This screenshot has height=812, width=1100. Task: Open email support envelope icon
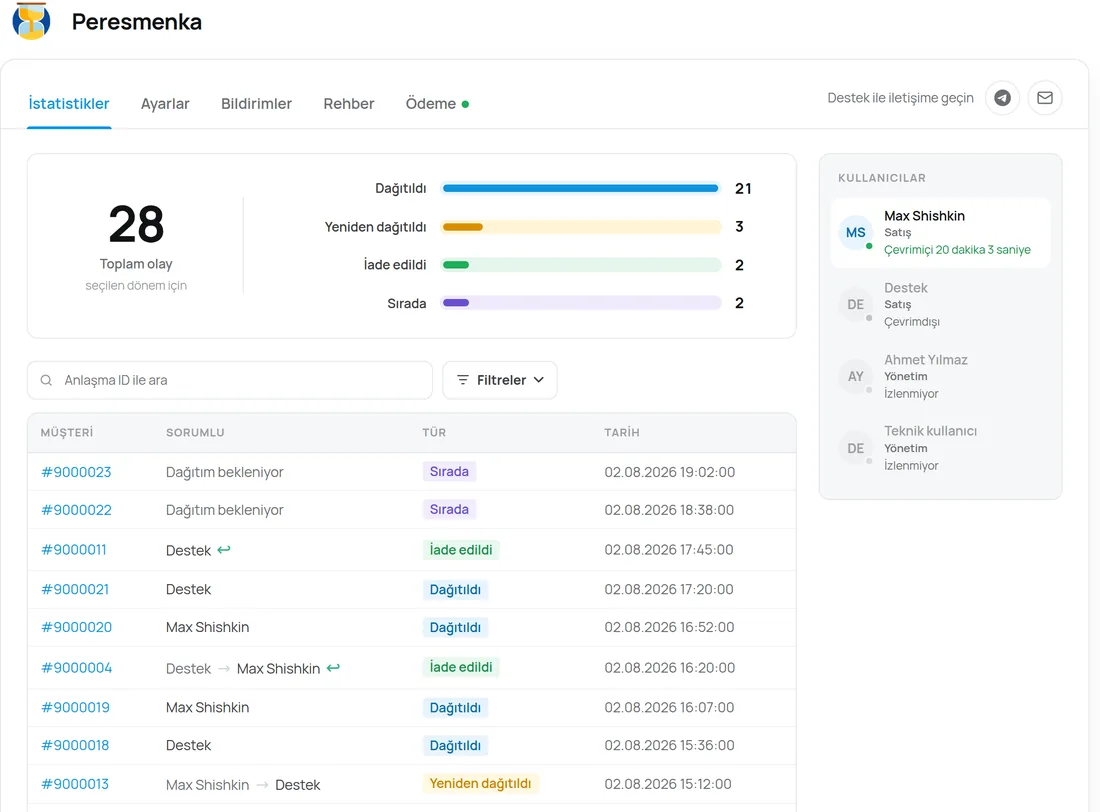(1045, 98)
